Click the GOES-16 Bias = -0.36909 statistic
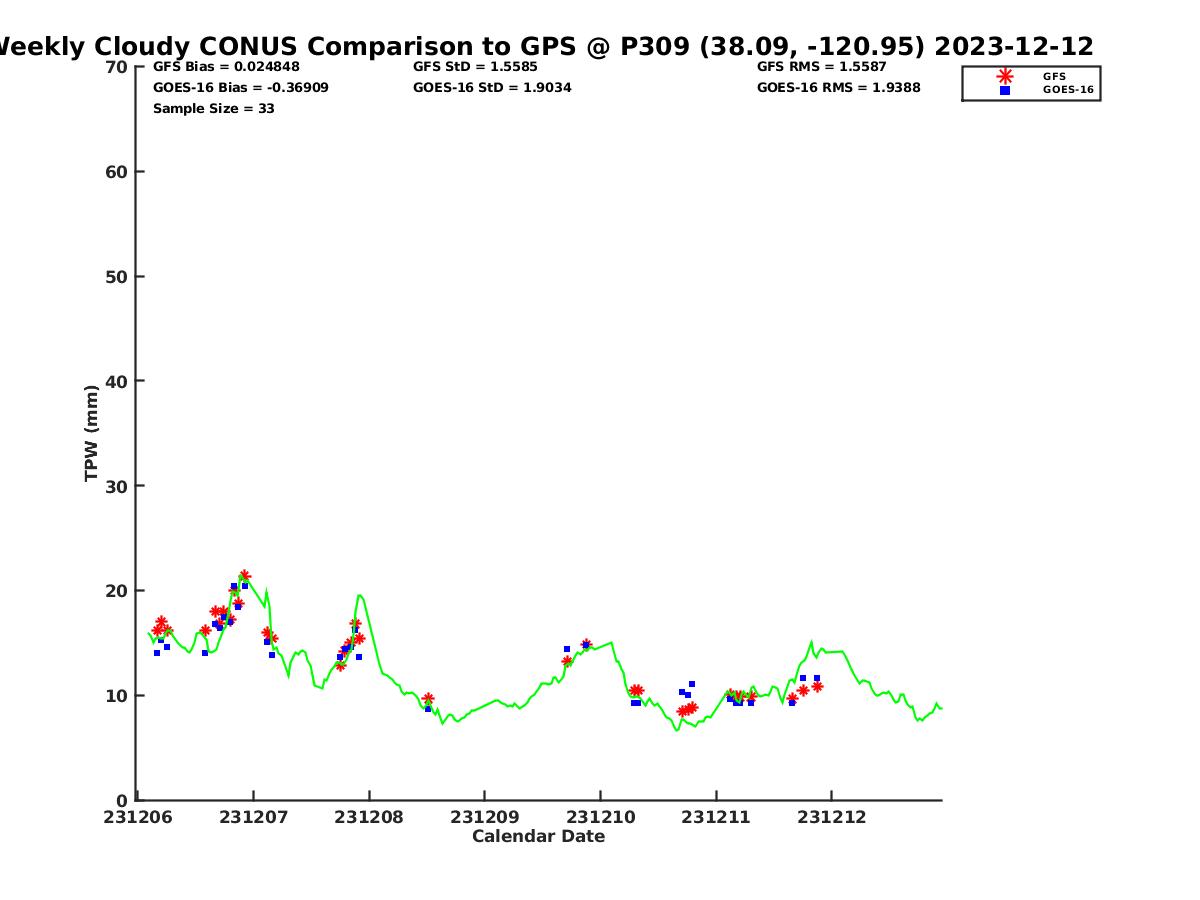Image resolution: width=1200 pixels, height=900 pixels. 240,87
